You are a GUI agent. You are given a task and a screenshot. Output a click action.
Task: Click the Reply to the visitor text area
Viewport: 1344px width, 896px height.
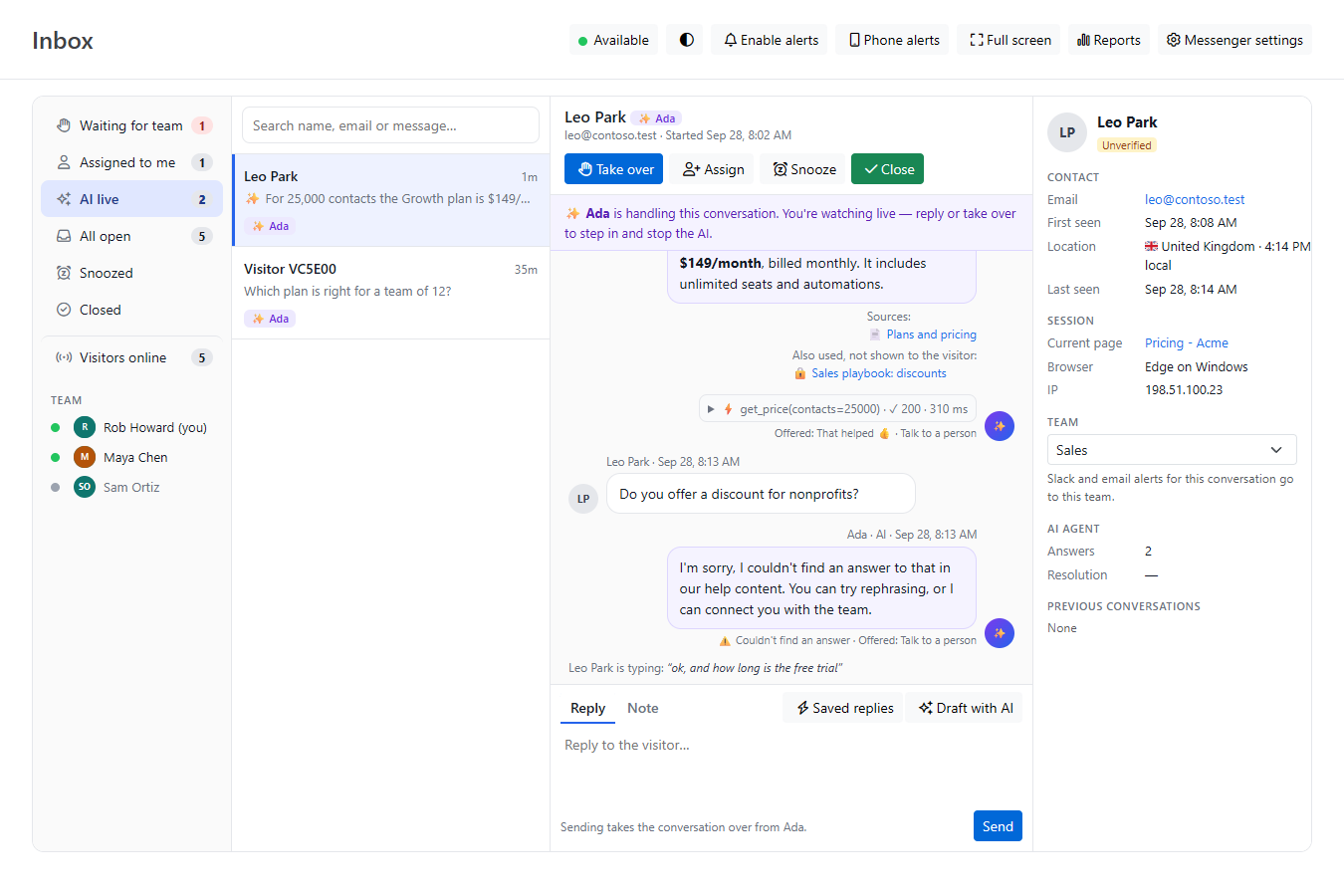[x=791, y=767]
